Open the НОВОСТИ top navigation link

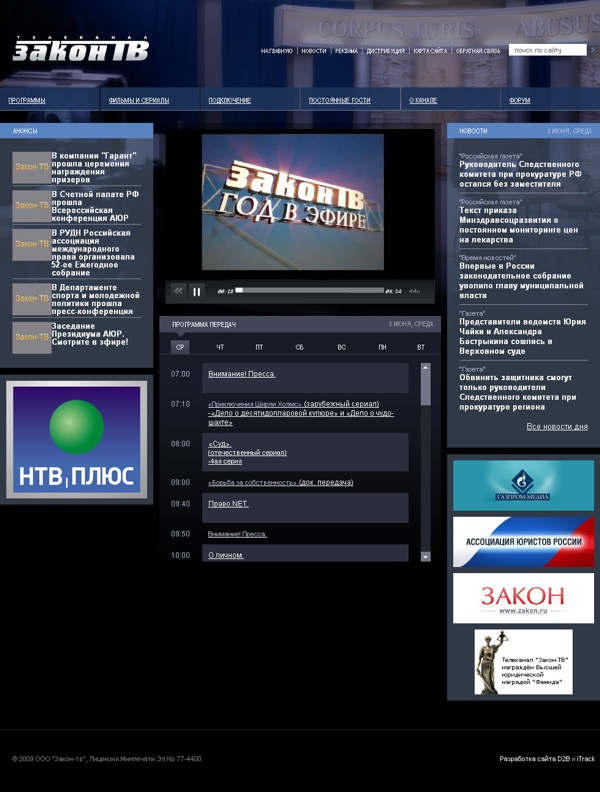[314, 51]
